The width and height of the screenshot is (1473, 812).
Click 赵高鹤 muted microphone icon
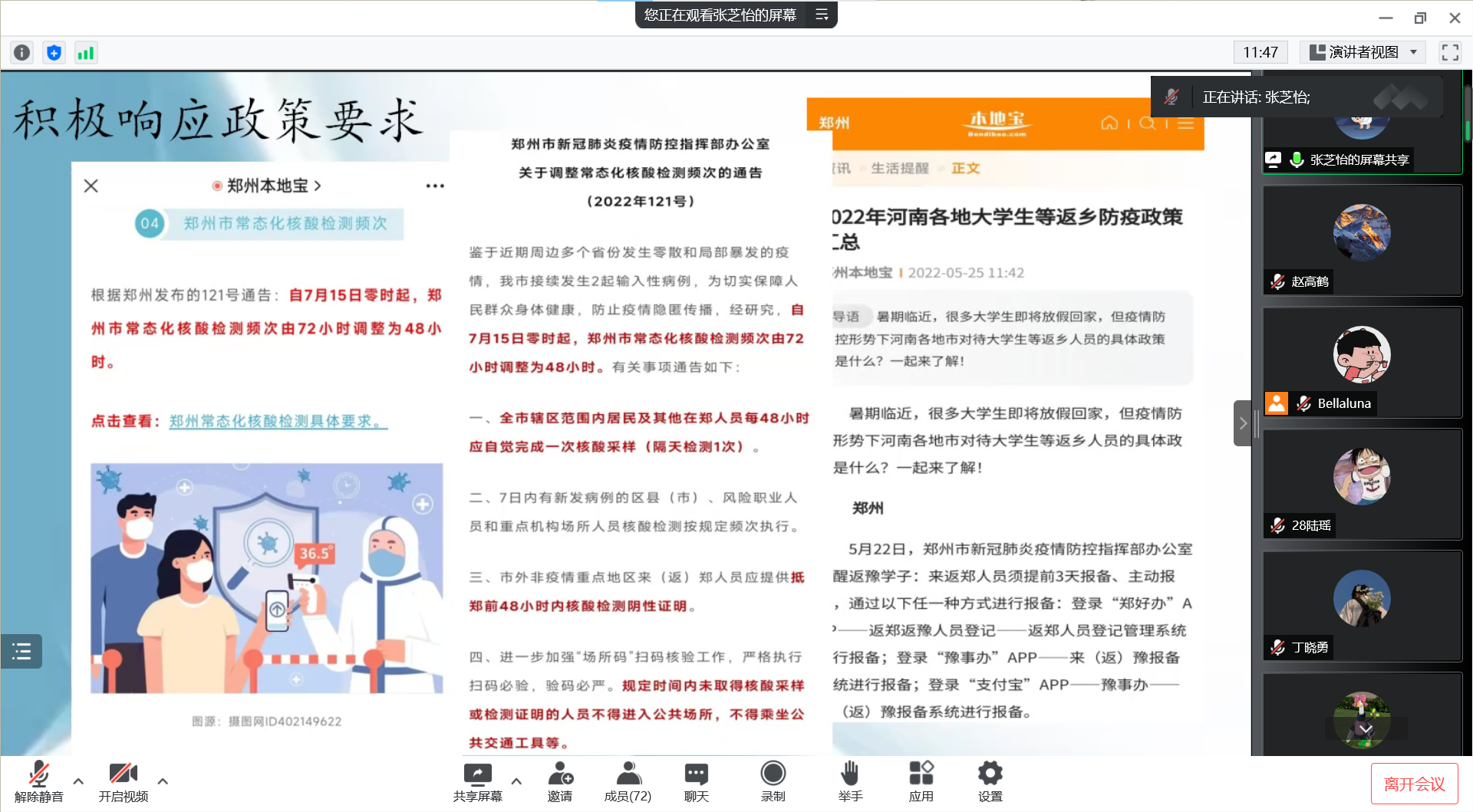point(1277,281)
